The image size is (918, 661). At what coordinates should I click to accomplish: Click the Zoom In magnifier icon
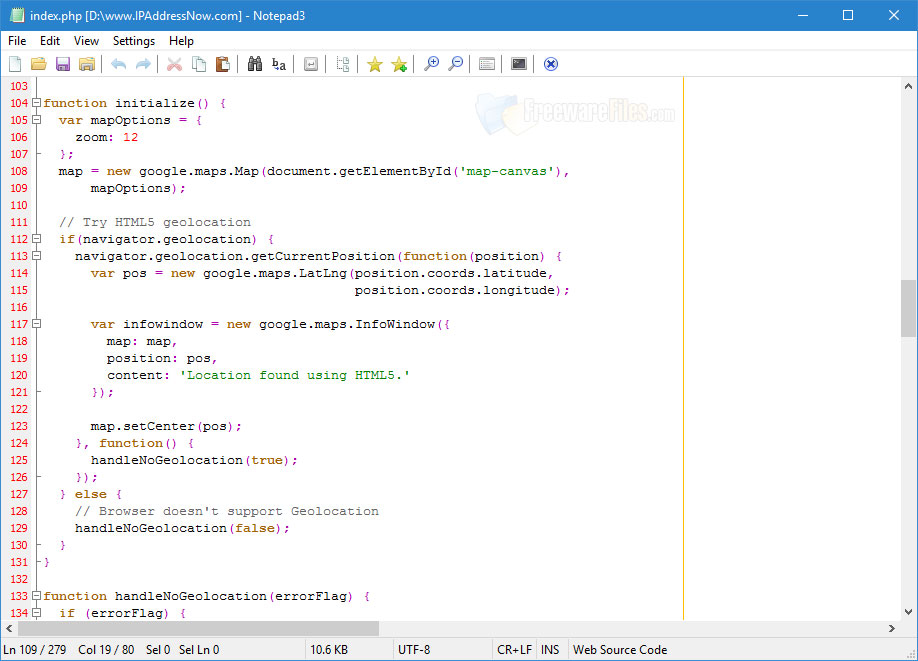click(431, 64)
